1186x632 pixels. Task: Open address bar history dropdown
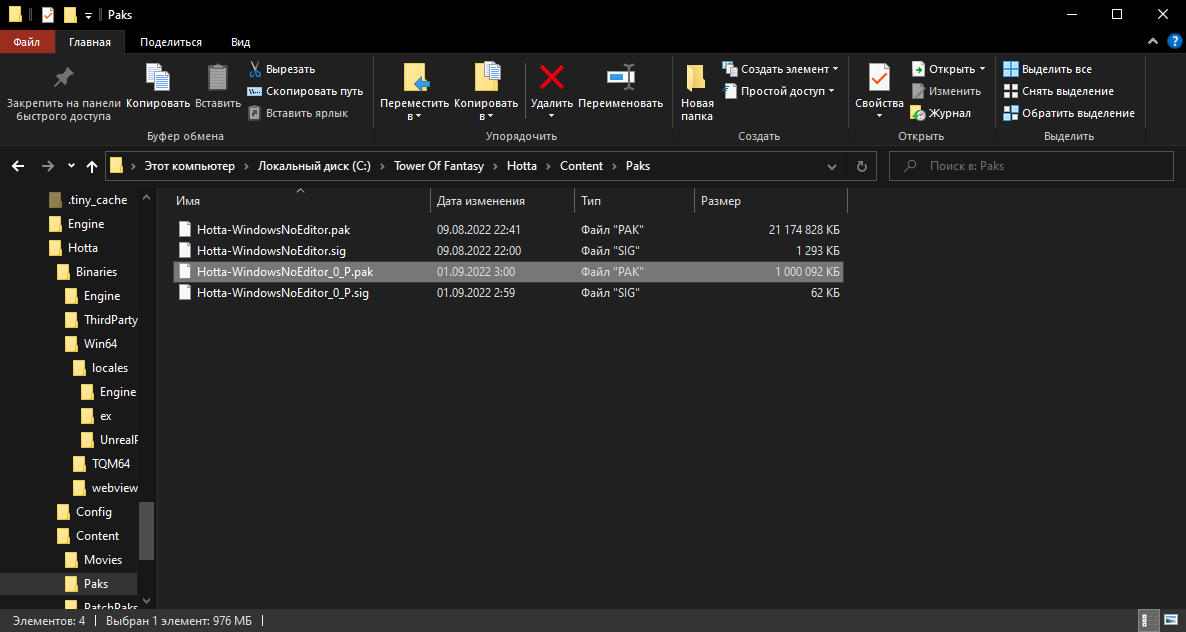[832, 166]
